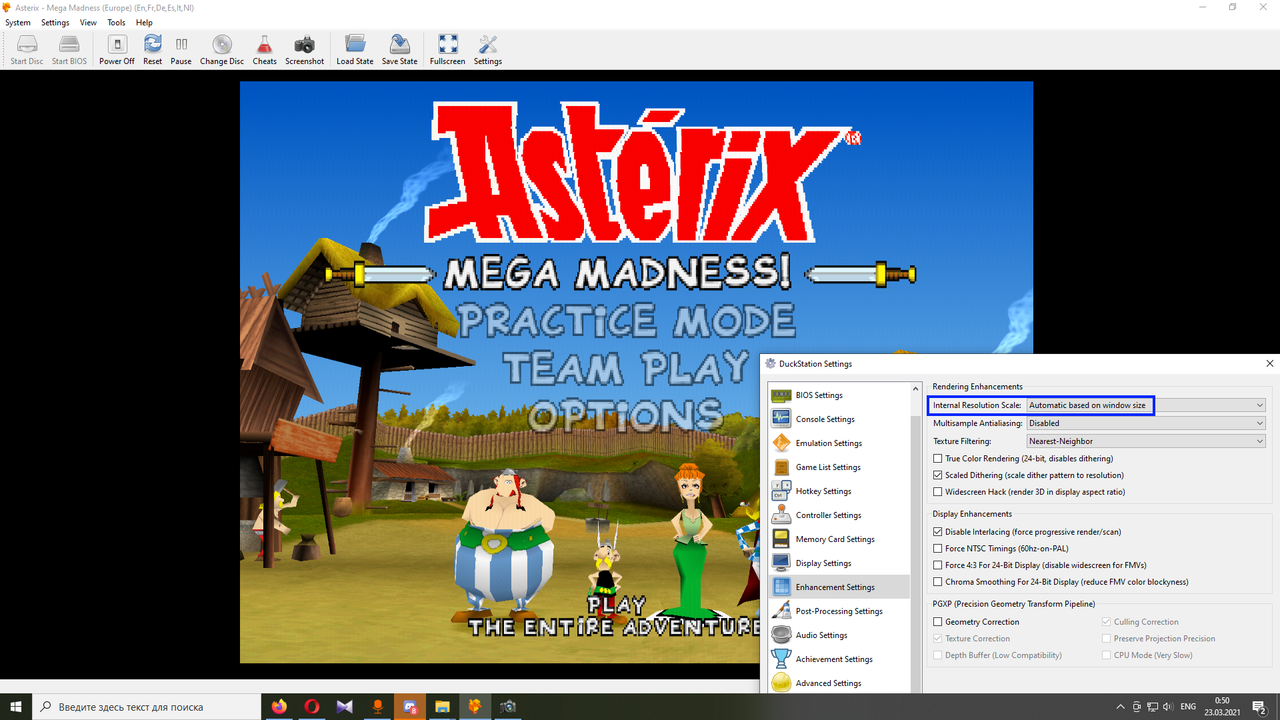This screenshot has height=720, width=1280.
Task: Open the Change Disc tool
Action: (x=222, y=49)
